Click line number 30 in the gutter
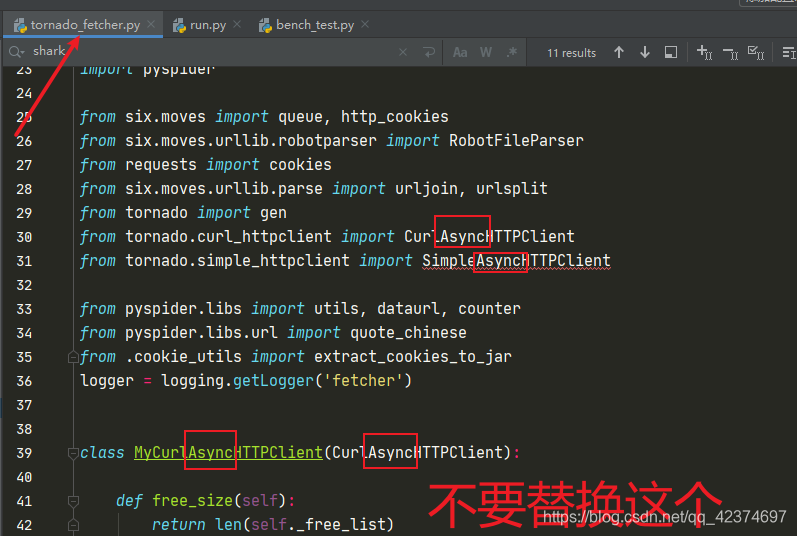The image size is (797, 536). pos(24,237)
